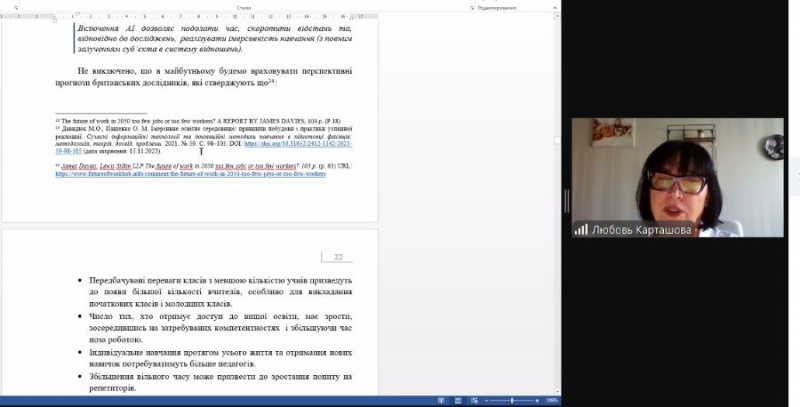
Task: Click the zoom in plus button
Action: pyautogui.click(x=539, y=400)
